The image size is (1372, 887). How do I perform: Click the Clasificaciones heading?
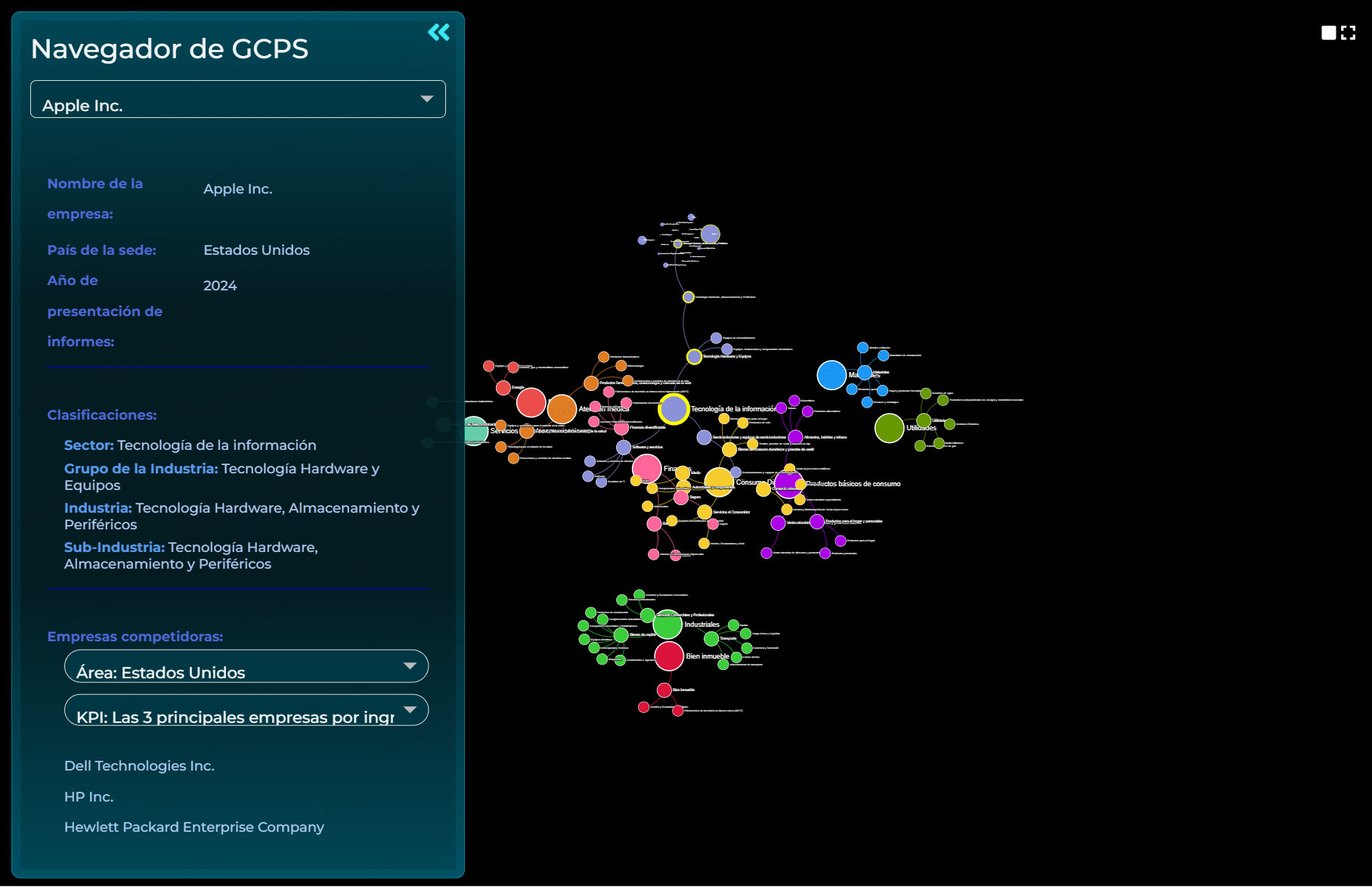click(102, 415)
